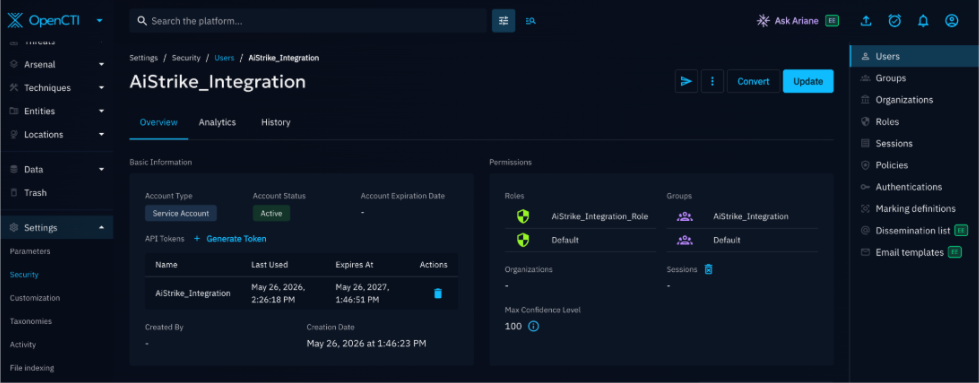Switch to the Overview tab
This screenshot has width=979, height=383.
click(159, 122)
